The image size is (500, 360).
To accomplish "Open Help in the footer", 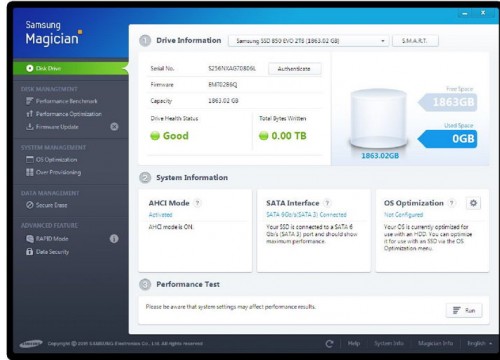I will coord(354,343).
